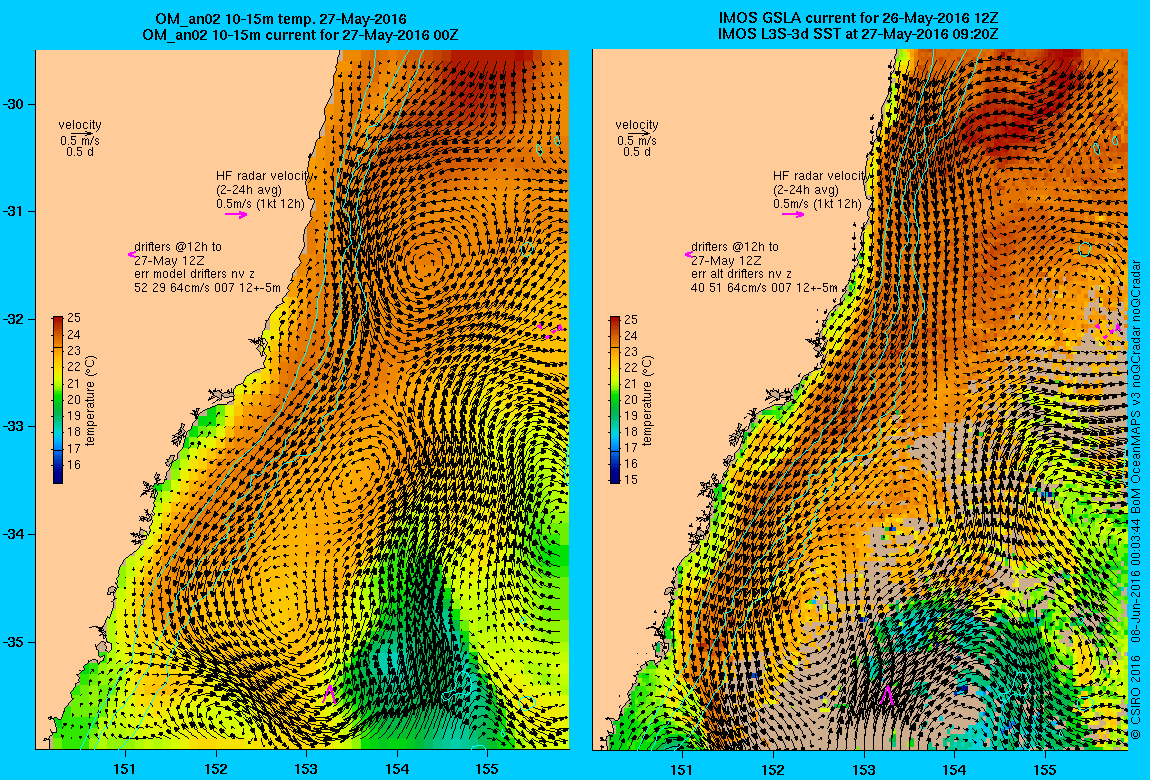Click longitude label '153' under the left map
This screenshot has height=780, width=1150.
(x=306, y=770)
